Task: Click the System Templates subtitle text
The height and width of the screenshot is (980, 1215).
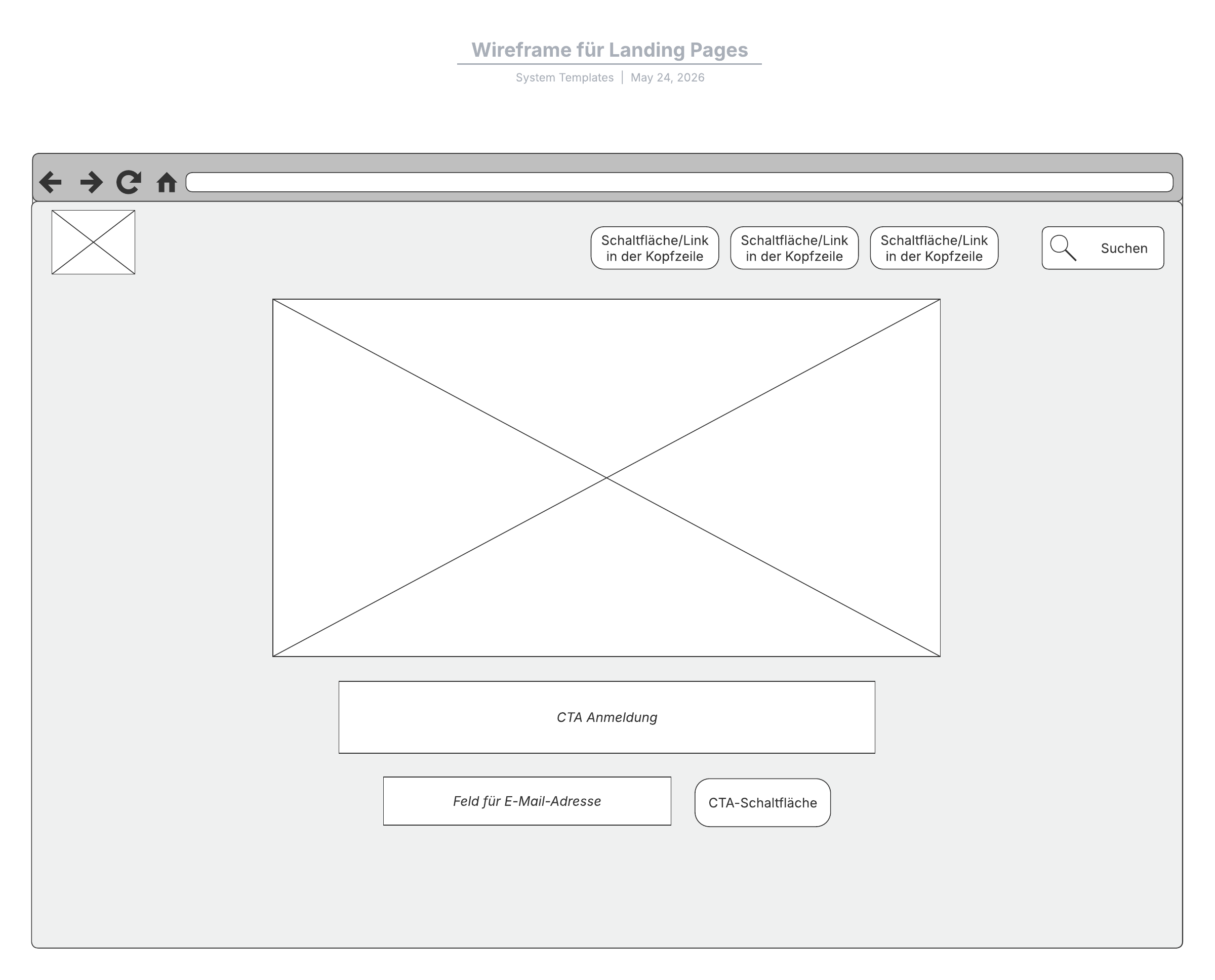Action: coord(564,77)
